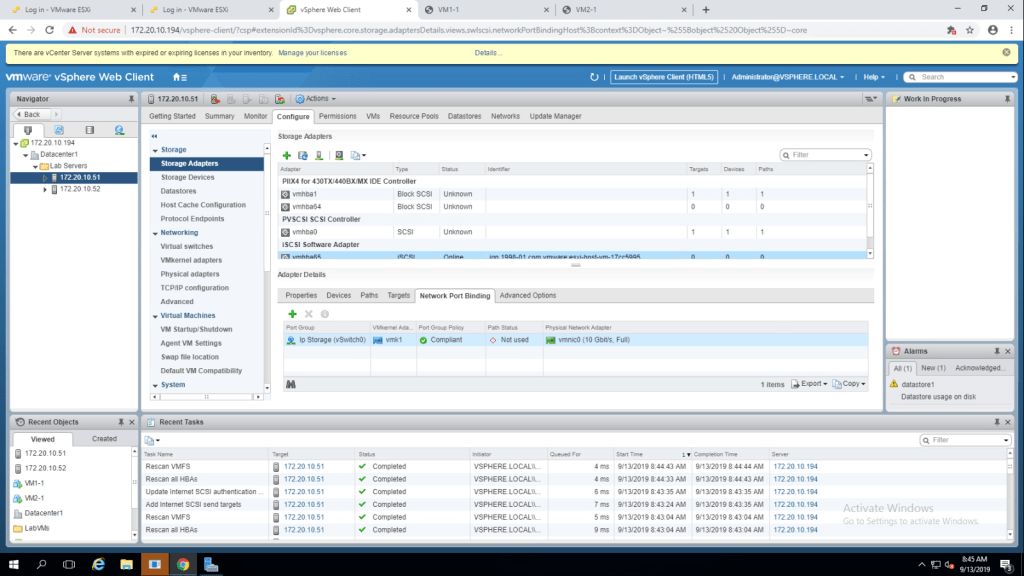Click the Manage your licenses link
The width and height of the screenshot is (1024, 576).
coord(312,53)
